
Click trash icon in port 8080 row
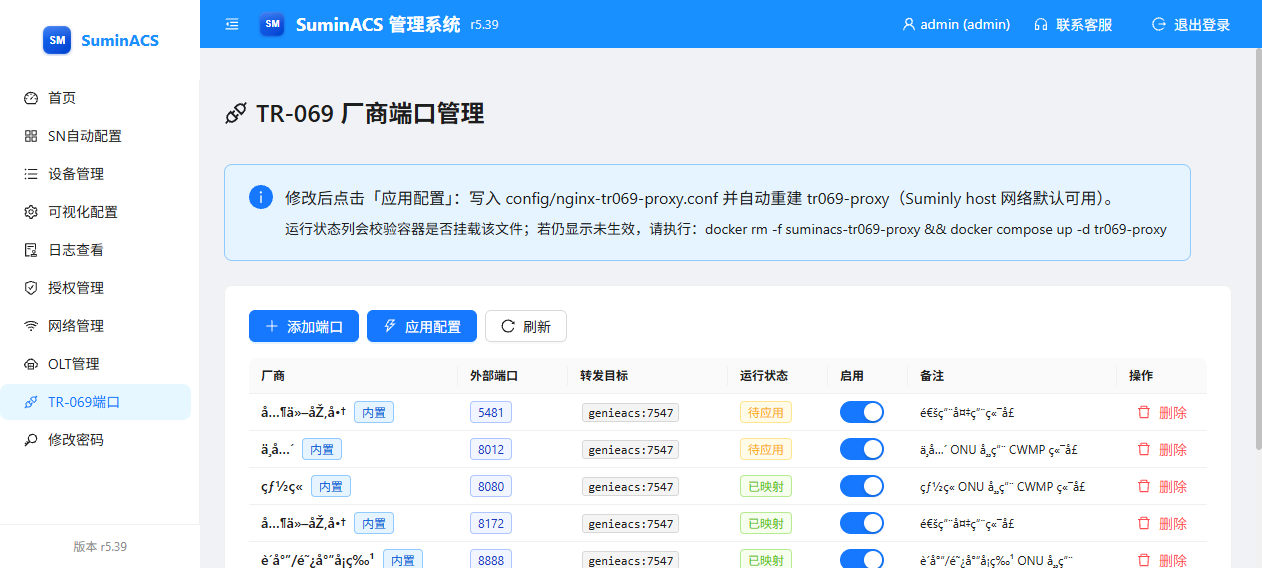pyautogui.click(x=1144, y=486)
